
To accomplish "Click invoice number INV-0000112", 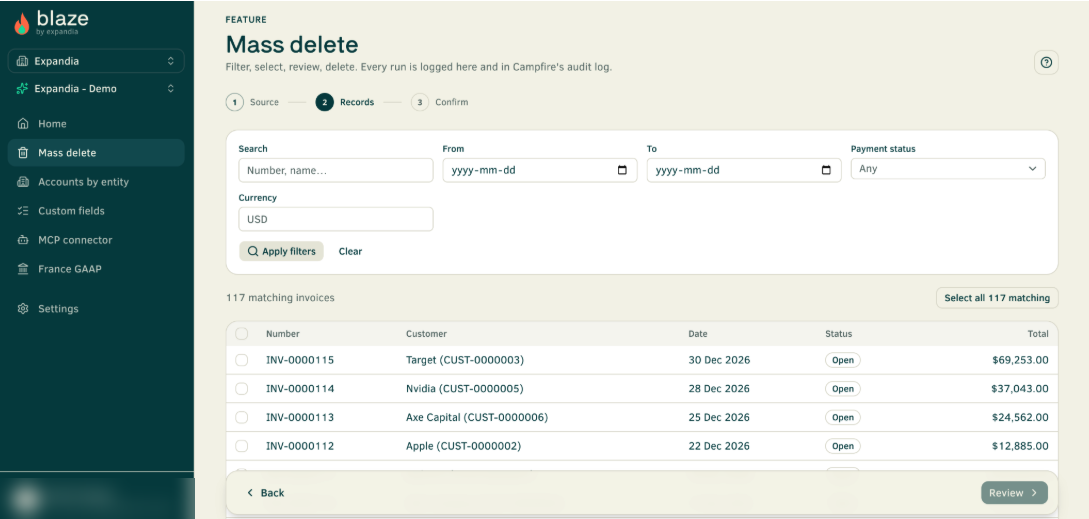I will point(300,446).
